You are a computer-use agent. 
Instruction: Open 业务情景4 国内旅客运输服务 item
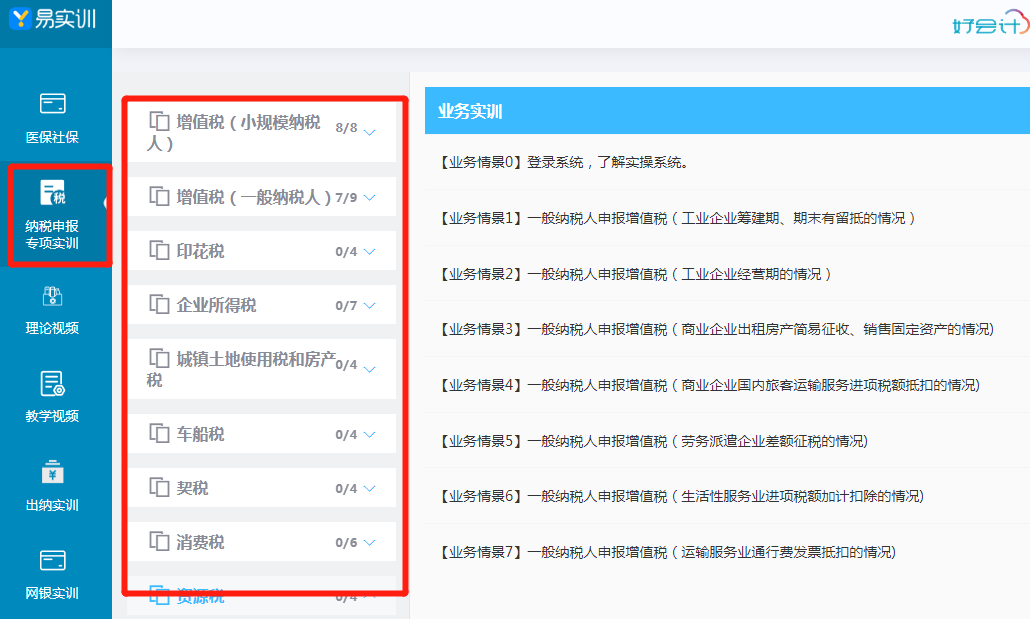727,385
